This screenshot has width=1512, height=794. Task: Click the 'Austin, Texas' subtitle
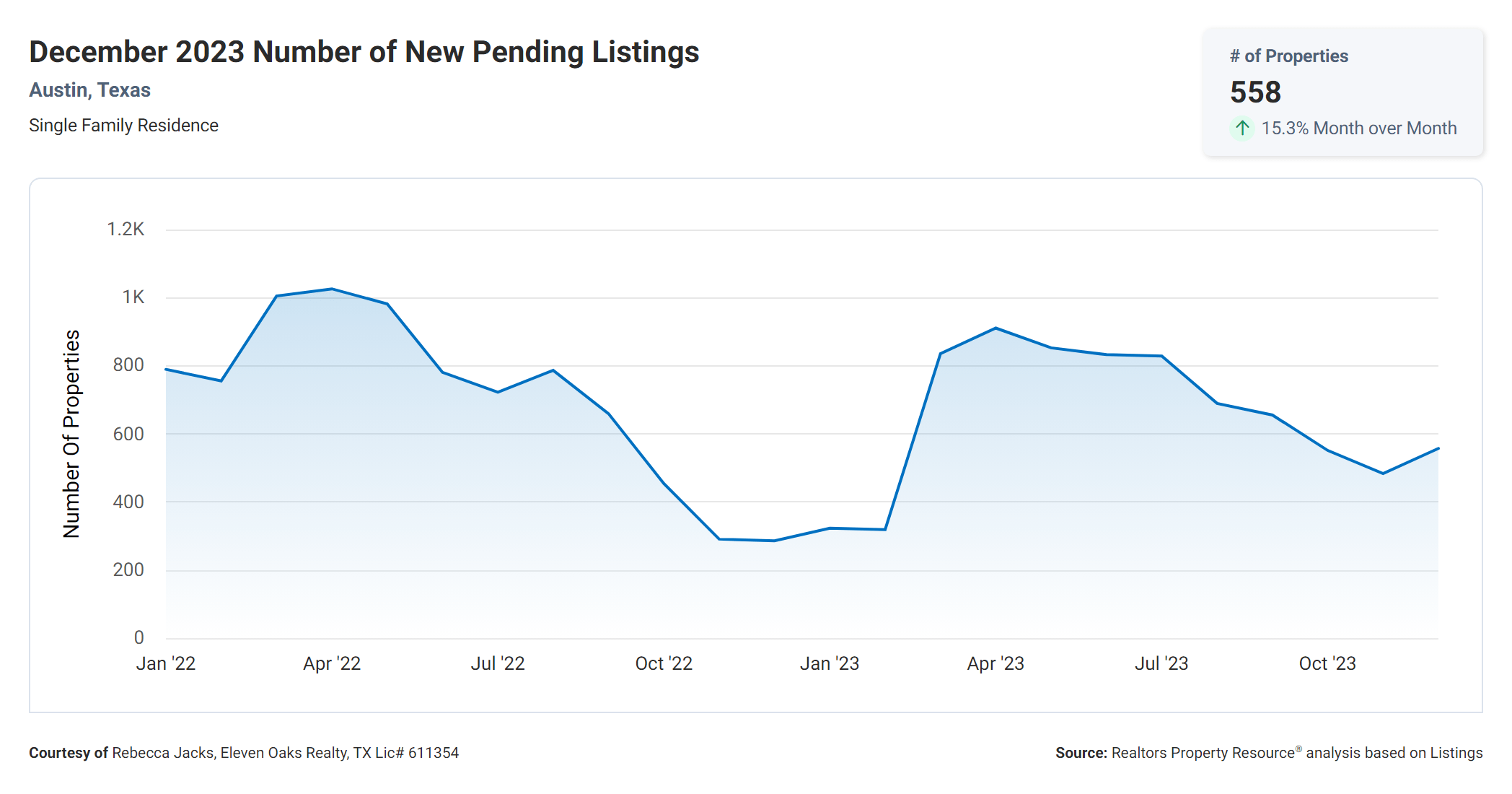(x=89, y=90)
